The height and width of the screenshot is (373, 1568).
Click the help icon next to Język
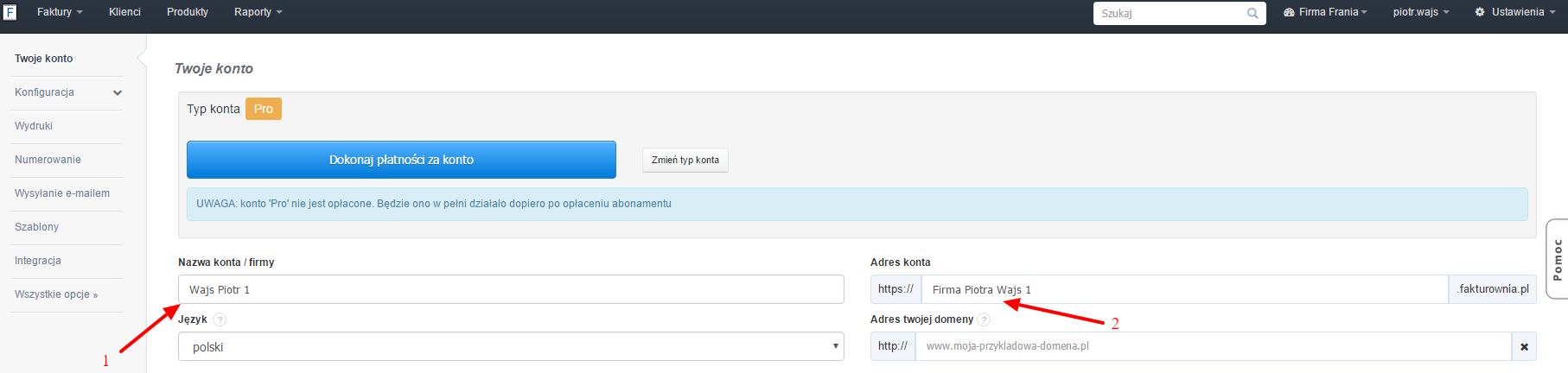tap(220, 319)
